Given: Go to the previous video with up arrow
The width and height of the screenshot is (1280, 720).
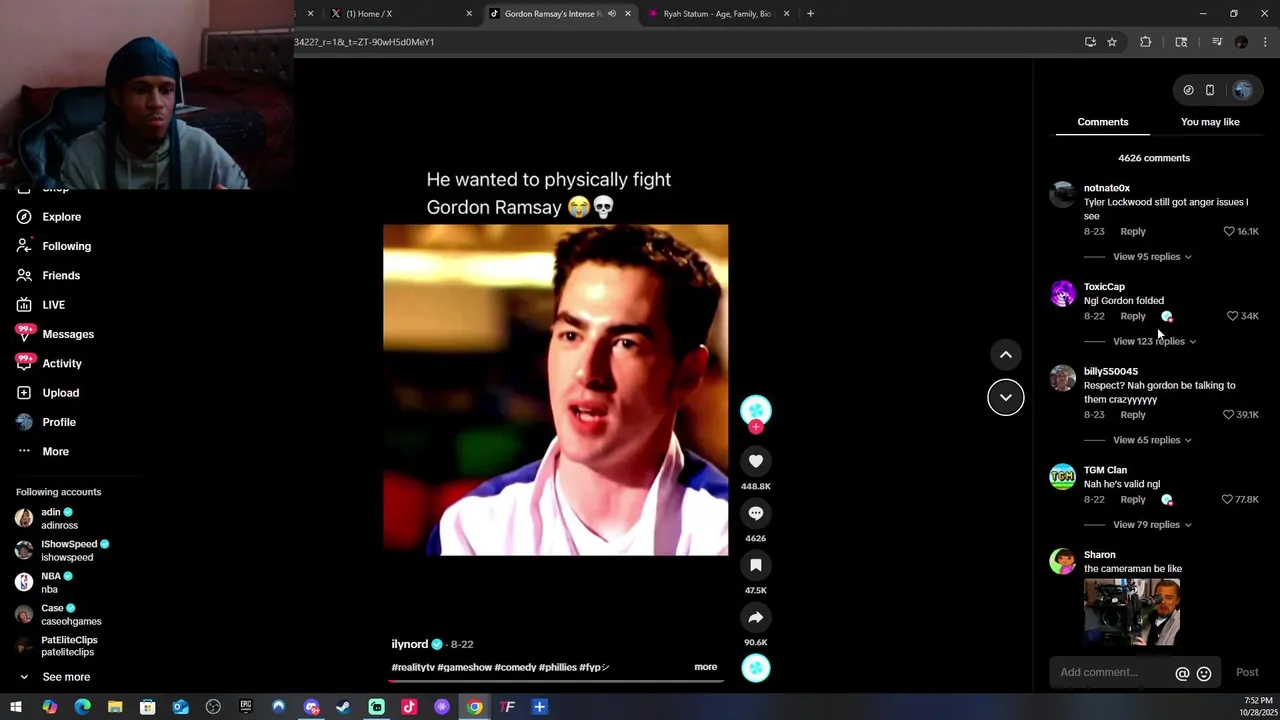Looking at the screenshot, I should tap(1006, 355).
